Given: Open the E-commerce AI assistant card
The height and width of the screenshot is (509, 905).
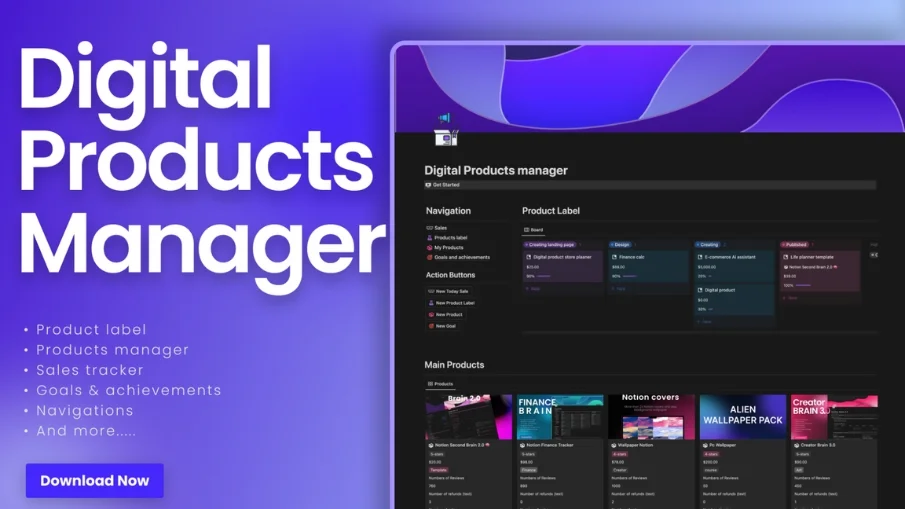Looking at the screenshot, I should pos(734,267).
